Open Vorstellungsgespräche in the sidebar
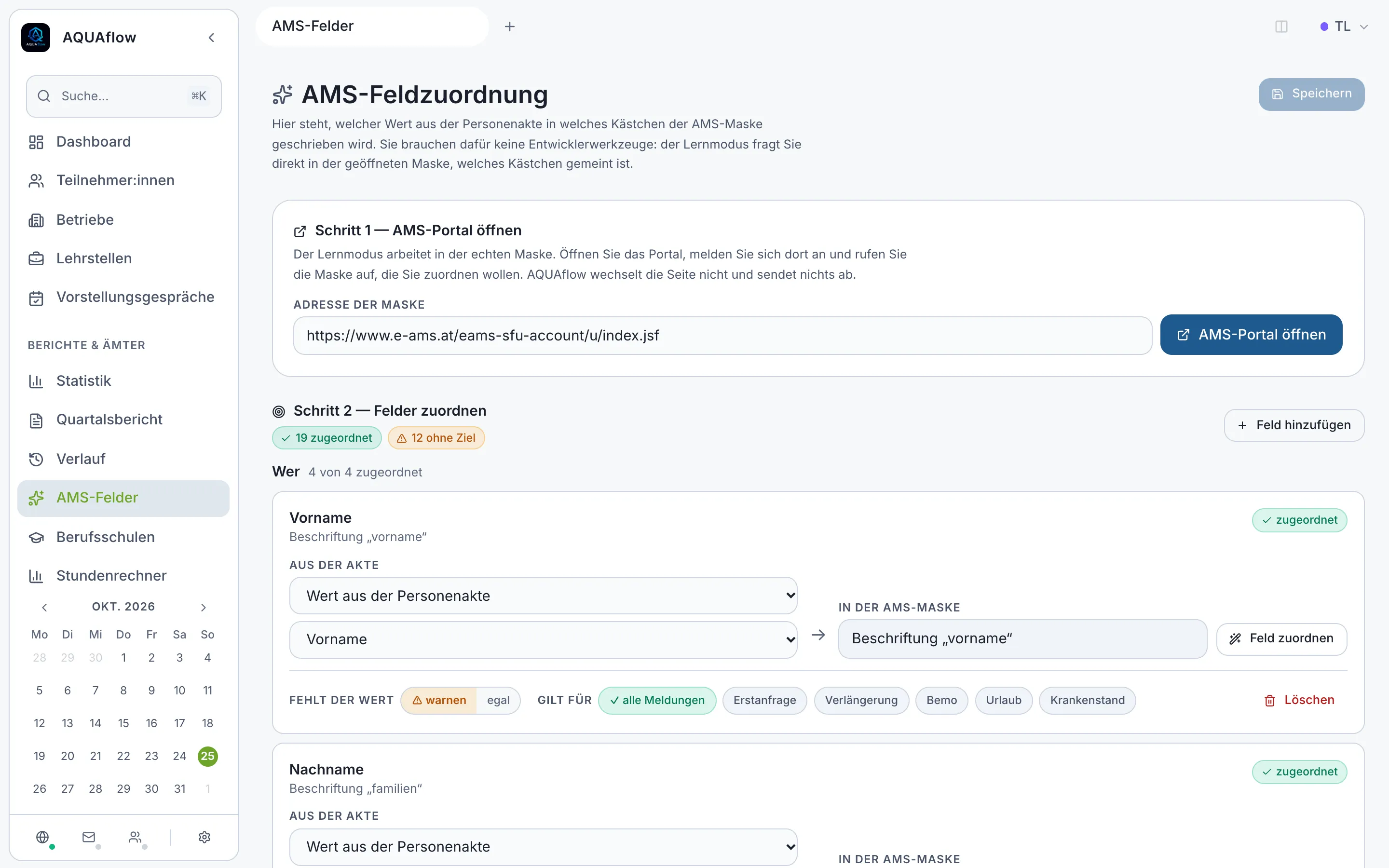Viewport: 1389px width, 868px height. tap(123, 298)
